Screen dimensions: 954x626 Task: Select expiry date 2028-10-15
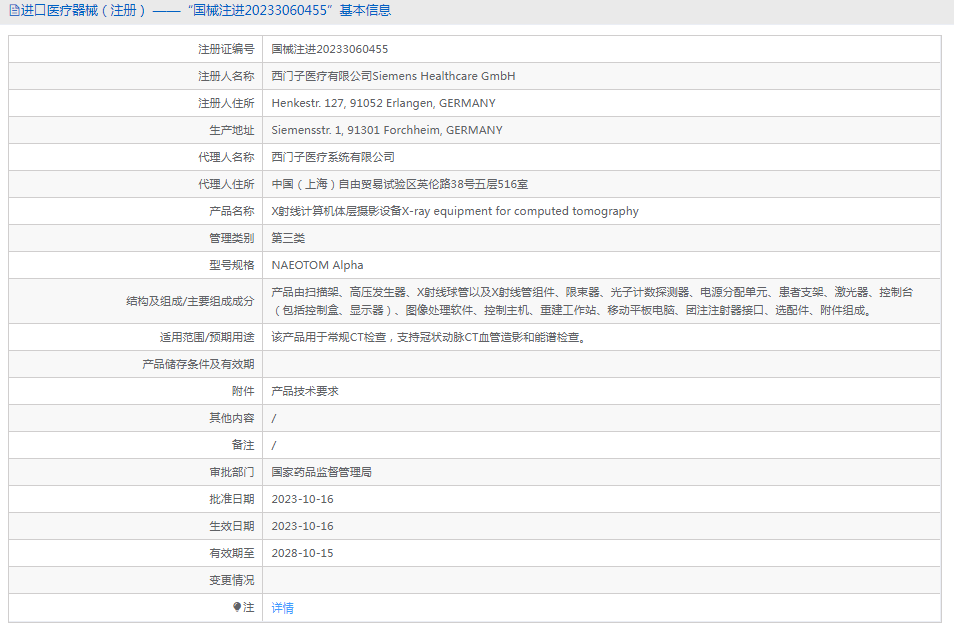302,553
